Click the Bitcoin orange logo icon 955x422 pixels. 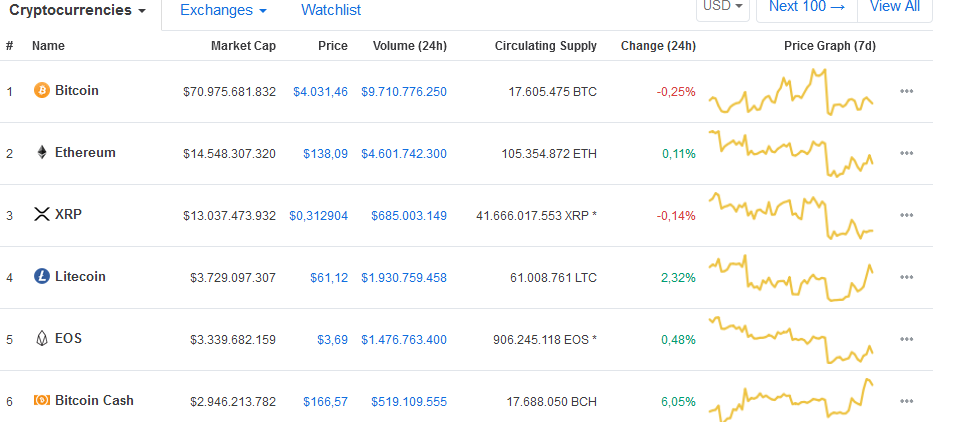pos(41,91)
